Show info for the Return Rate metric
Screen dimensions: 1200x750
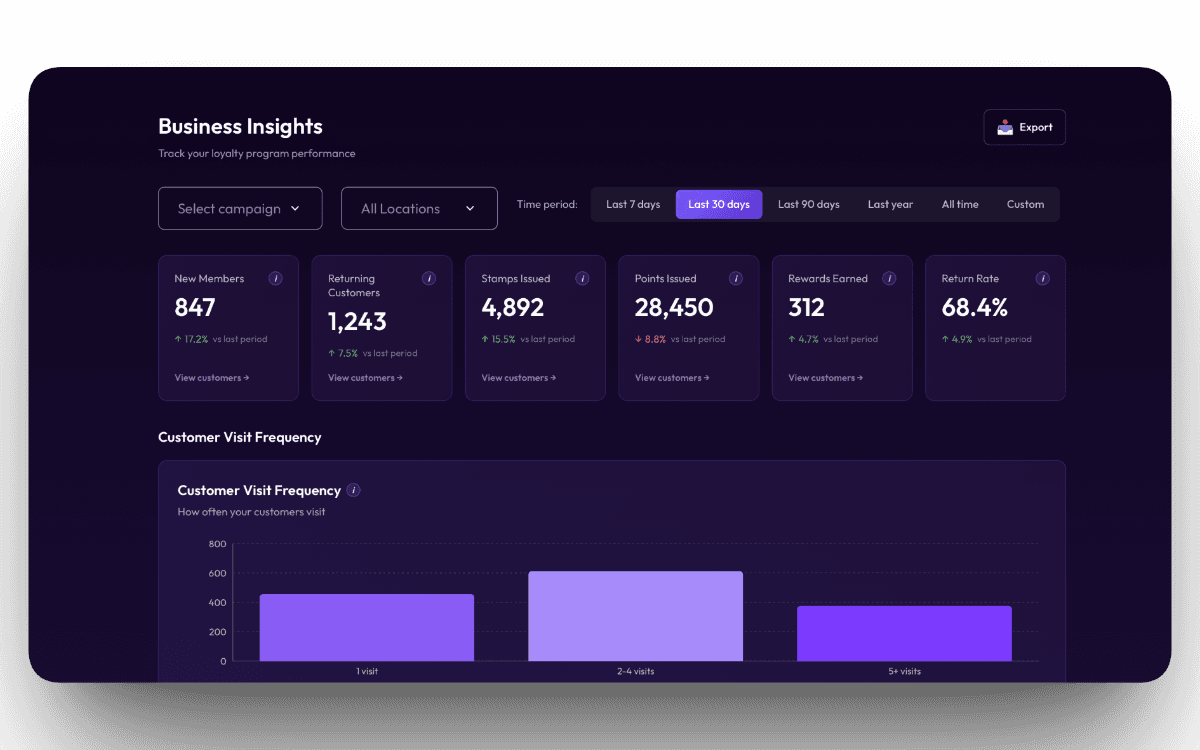click(x=1042, y=278)
